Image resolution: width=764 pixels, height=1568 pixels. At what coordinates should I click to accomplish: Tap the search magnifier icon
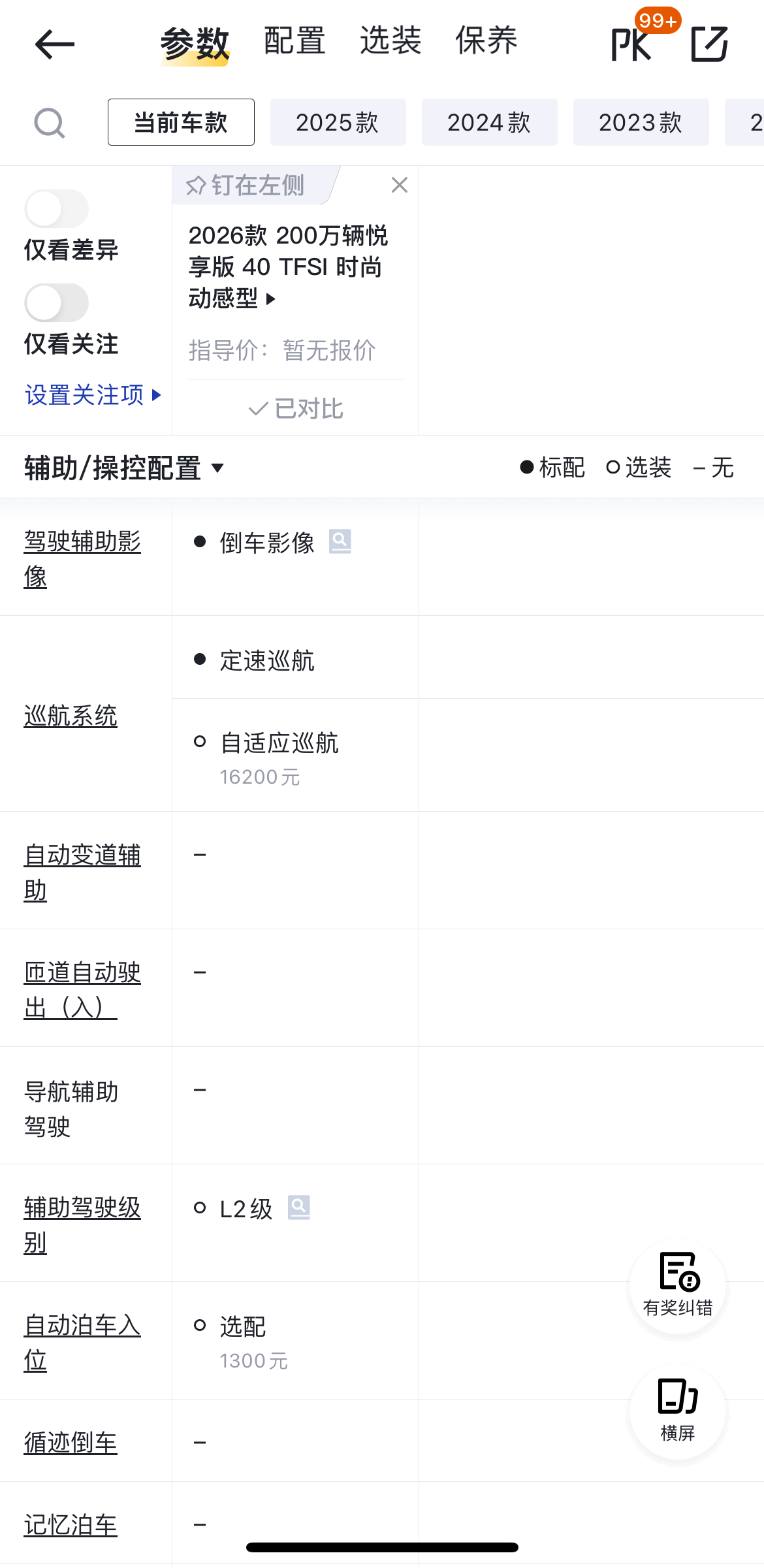(50, 123)
